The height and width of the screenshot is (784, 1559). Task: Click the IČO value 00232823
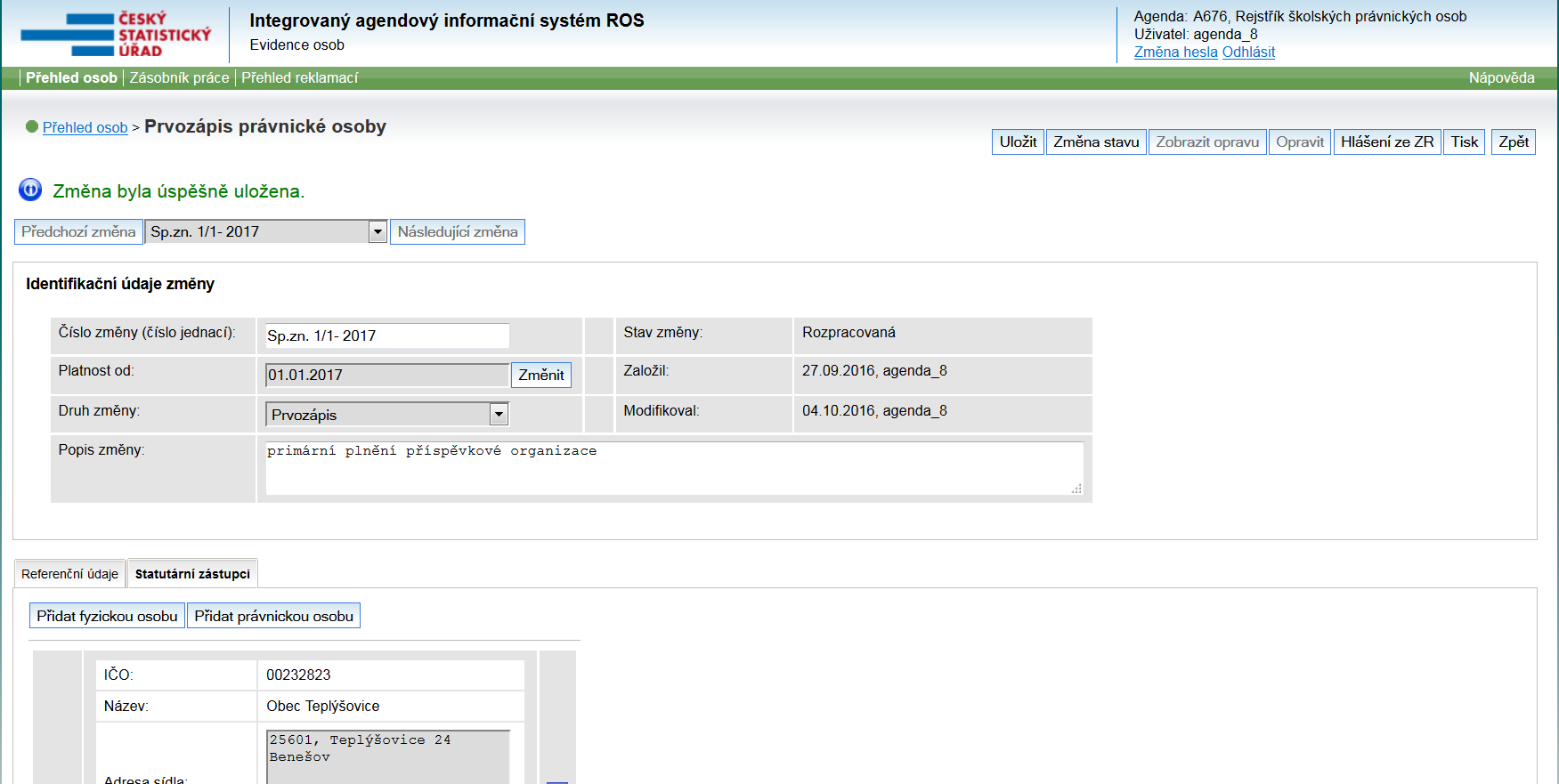(298, 675)
